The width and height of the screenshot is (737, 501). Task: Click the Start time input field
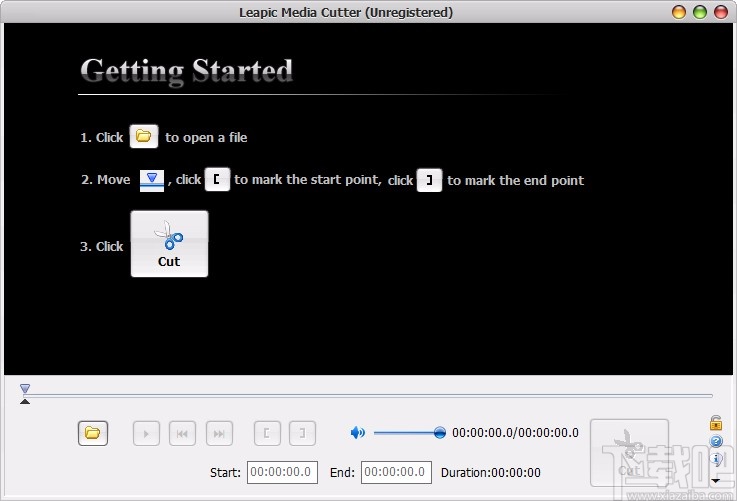(x=282, y=472)
